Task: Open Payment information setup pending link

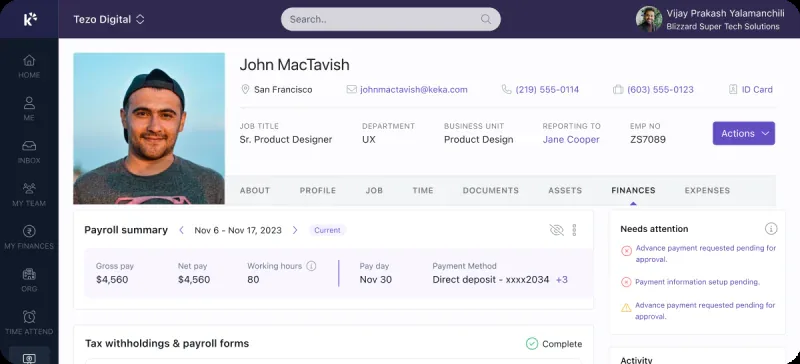Action: pyautogui.click(x=697, y=282)
